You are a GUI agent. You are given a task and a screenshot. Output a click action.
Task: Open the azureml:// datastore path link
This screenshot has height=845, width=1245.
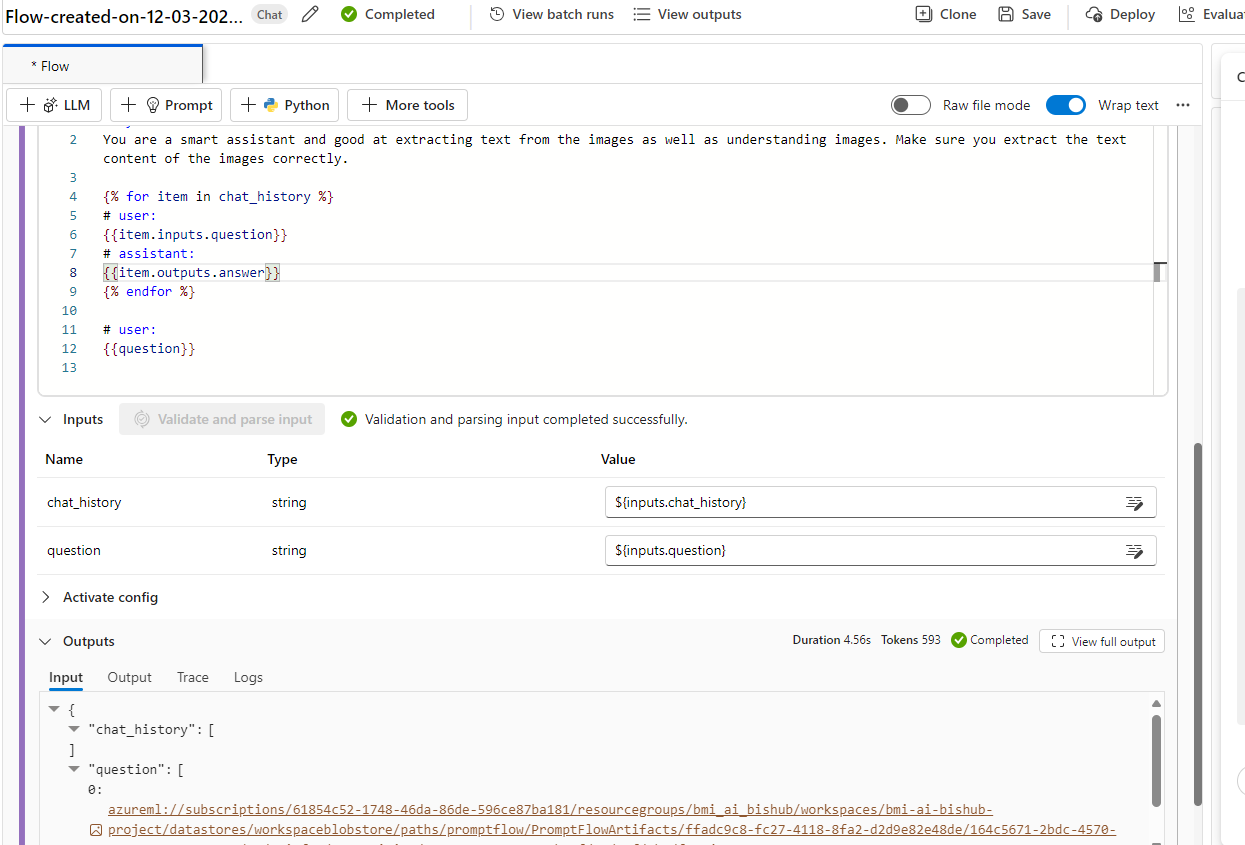(612, 819)
